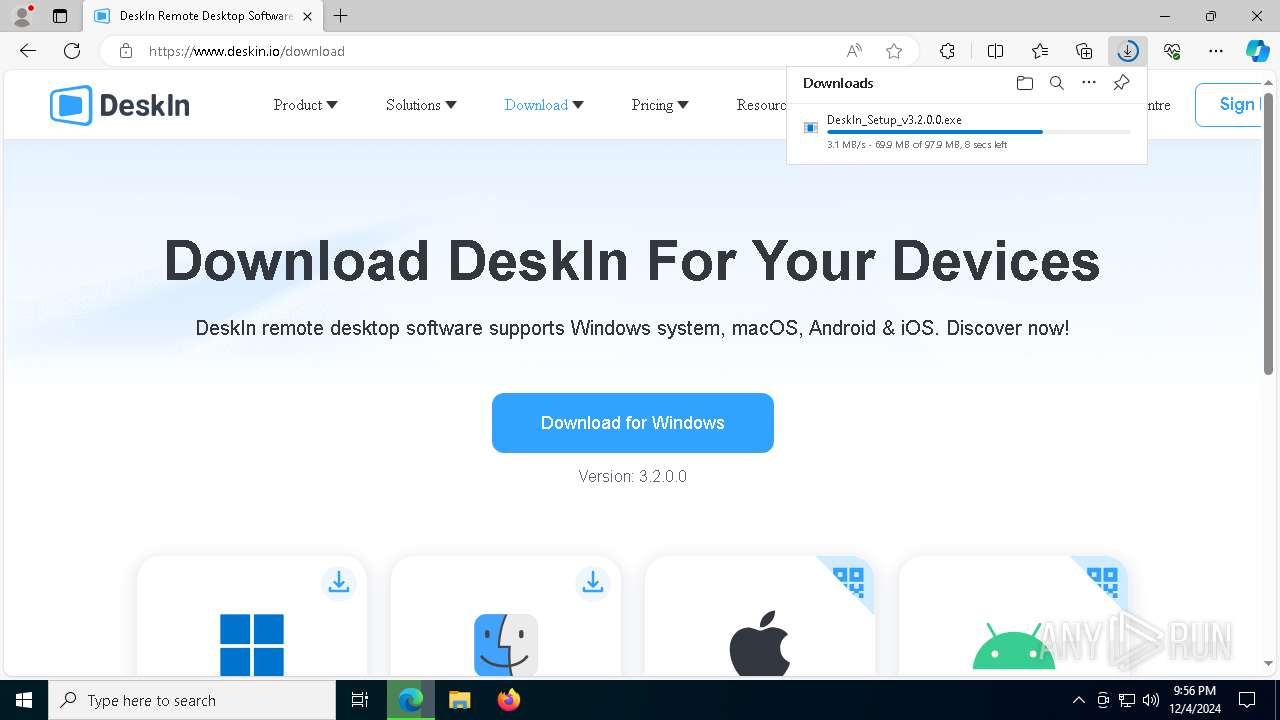Launch Firefox from the taskbar
The height and width of the screenshot is (720, 1280).
coord(508,700)
